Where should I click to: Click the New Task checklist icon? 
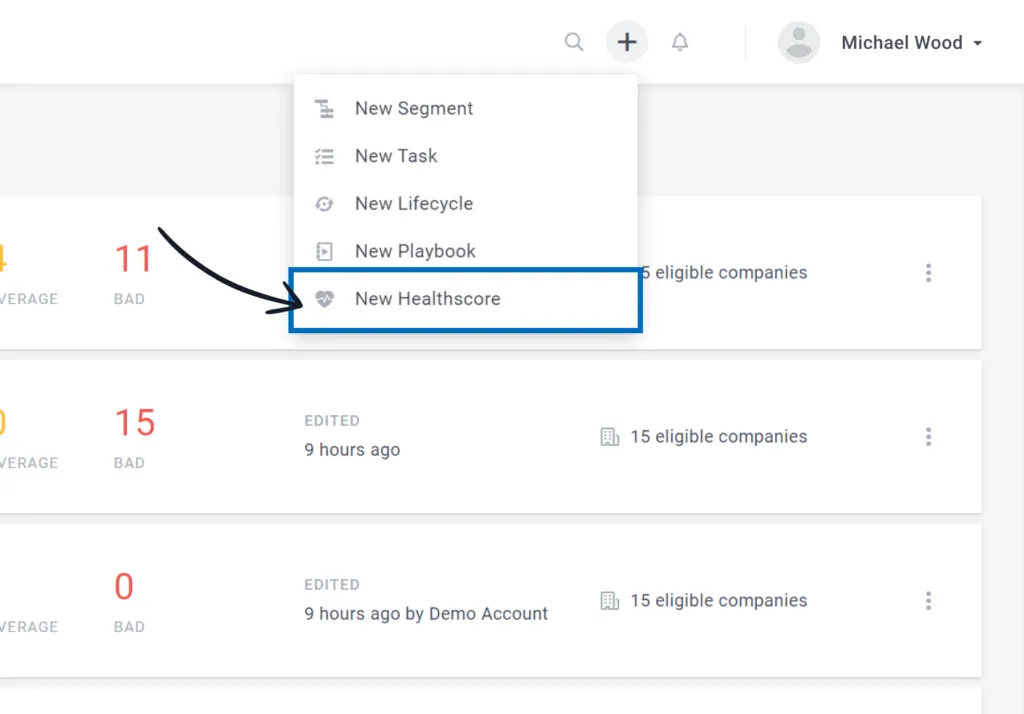pos(324,156)
